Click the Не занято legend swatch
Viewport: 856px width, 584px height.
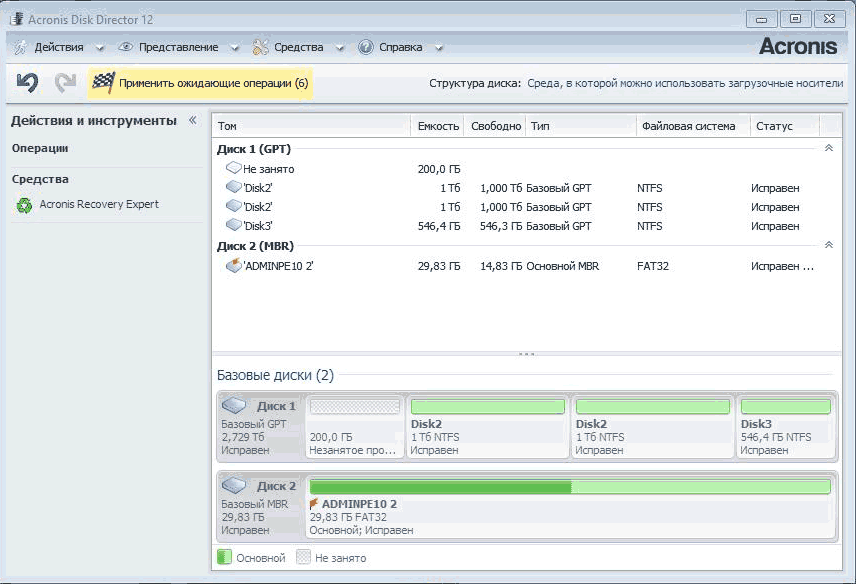(303, 557)
